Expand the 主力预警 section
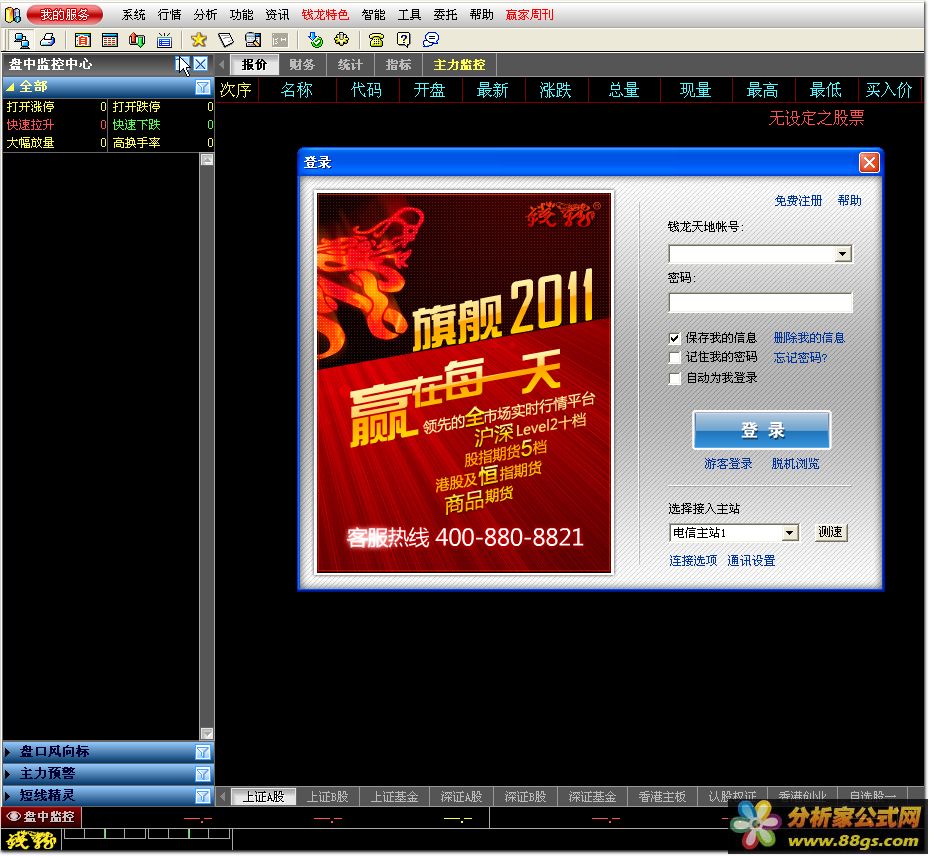This screenshot has width=930, height=856. point(8,774)
